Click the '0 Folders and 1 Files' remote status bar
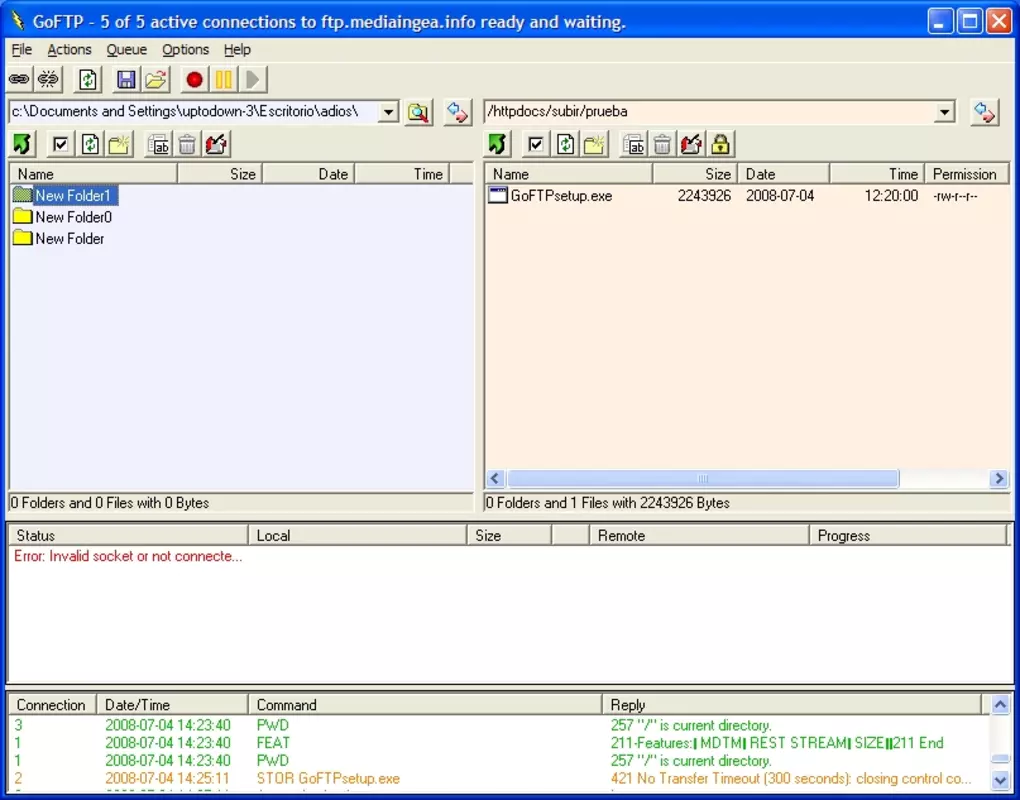1020x800 pixels. pyautogui.click(x=747, y=503)
